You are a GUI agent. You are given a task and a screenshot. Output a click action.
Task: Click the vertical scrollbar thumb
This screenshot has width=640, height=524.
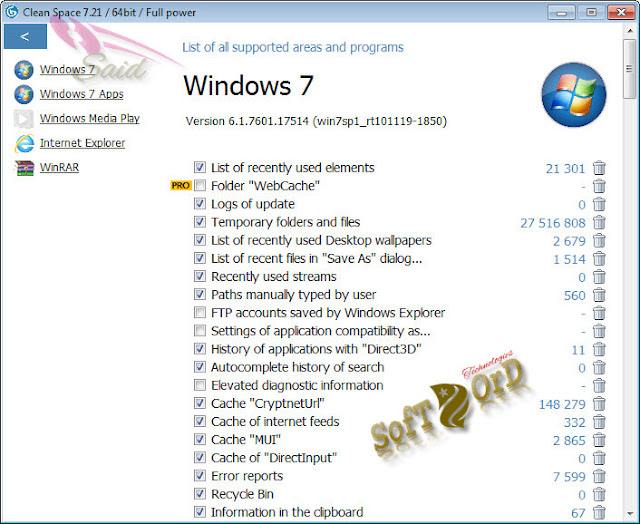click(x=630, y=69)
